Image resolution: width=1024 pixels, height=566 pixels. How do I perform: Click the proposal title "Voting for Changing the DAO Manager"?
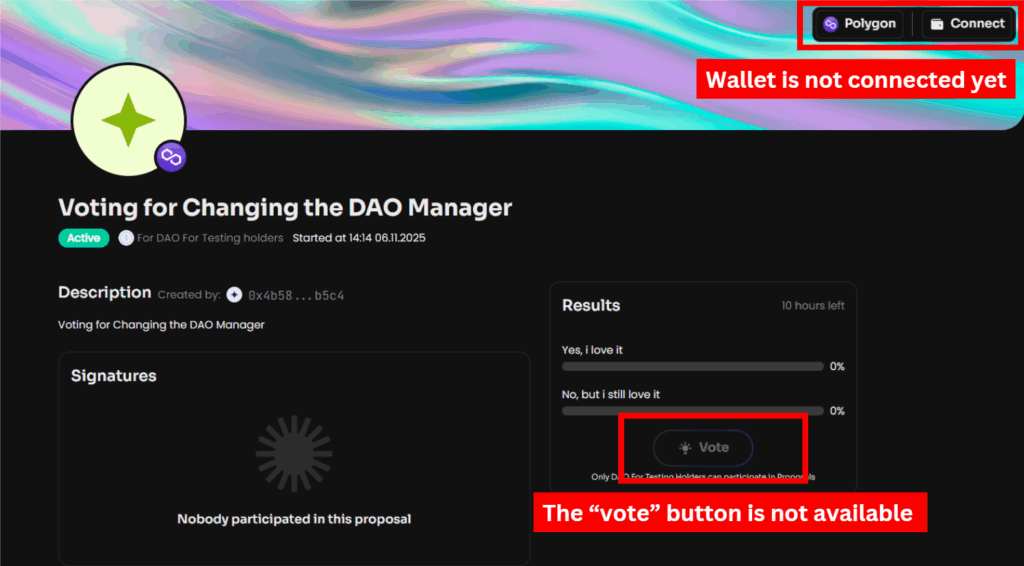point(285,208)
